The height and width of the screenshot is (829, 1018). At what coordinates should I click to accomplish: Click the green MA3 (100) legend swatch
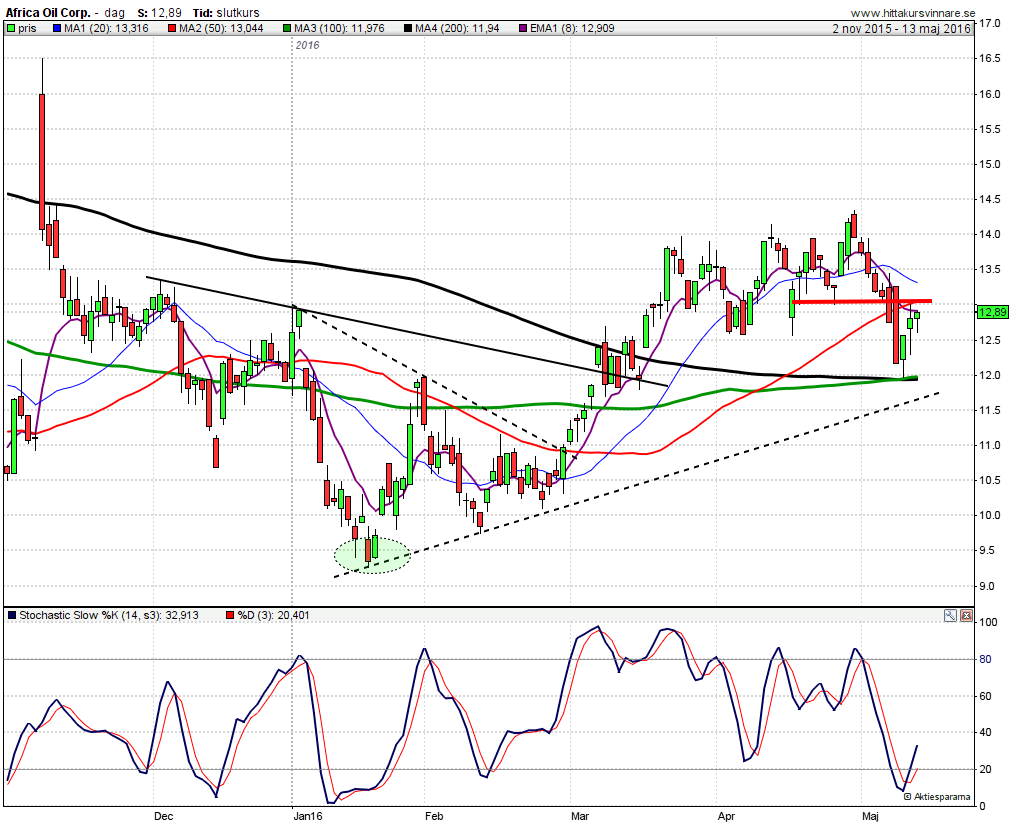click(x=287, y=29)
